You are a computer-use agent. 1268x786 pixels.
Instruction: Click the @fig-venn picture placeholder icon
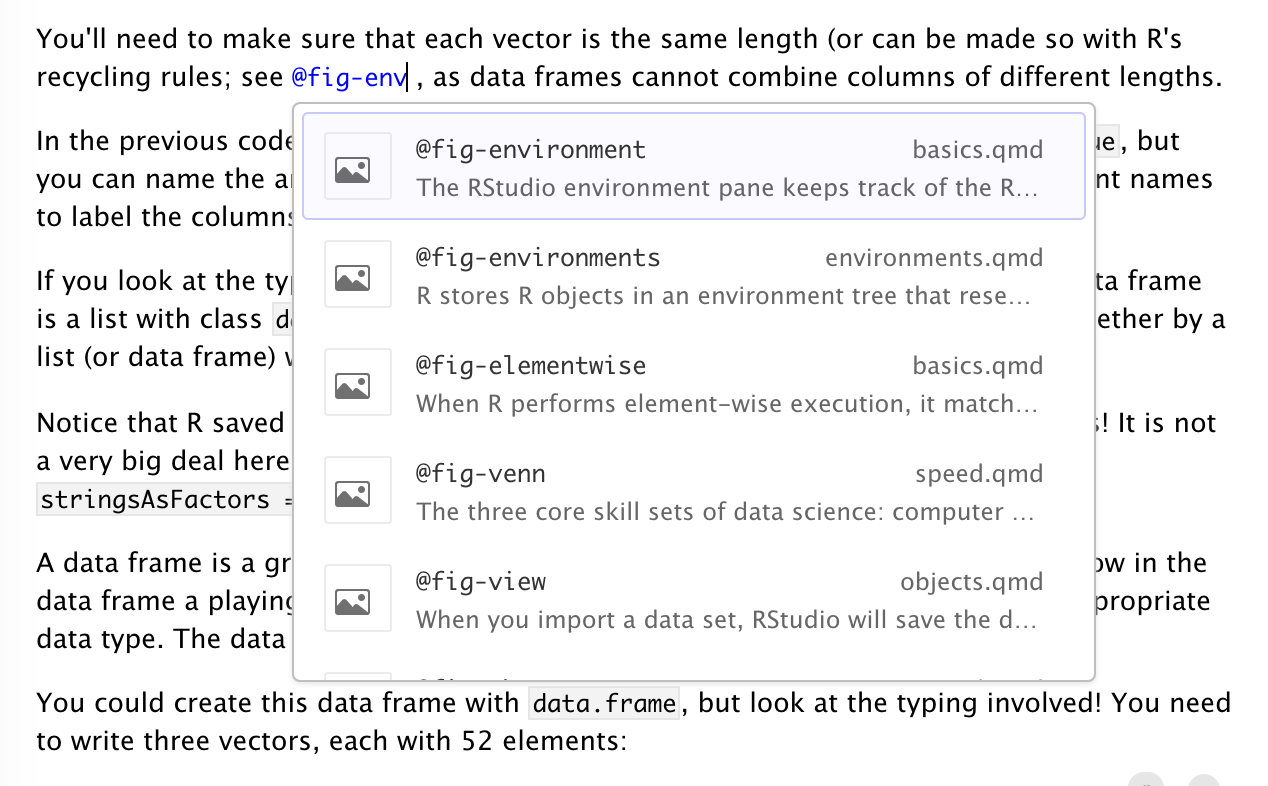(357, 490)
